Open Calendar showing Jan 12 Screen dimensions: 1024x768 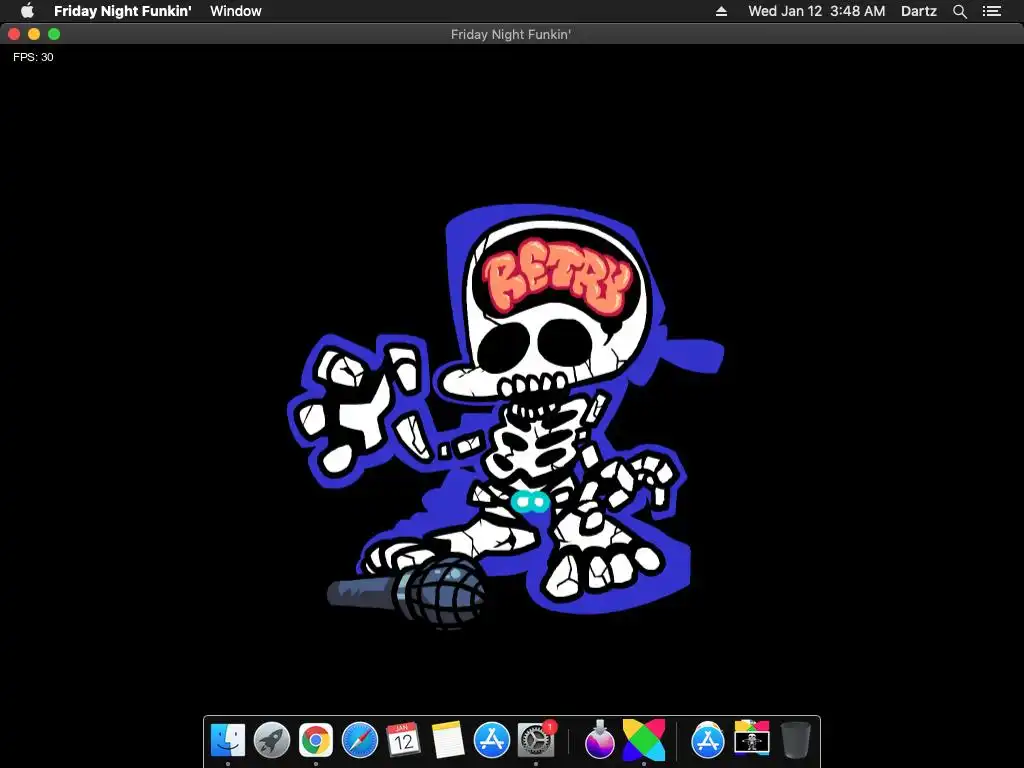pyautogui.click(x=404, y=740)
